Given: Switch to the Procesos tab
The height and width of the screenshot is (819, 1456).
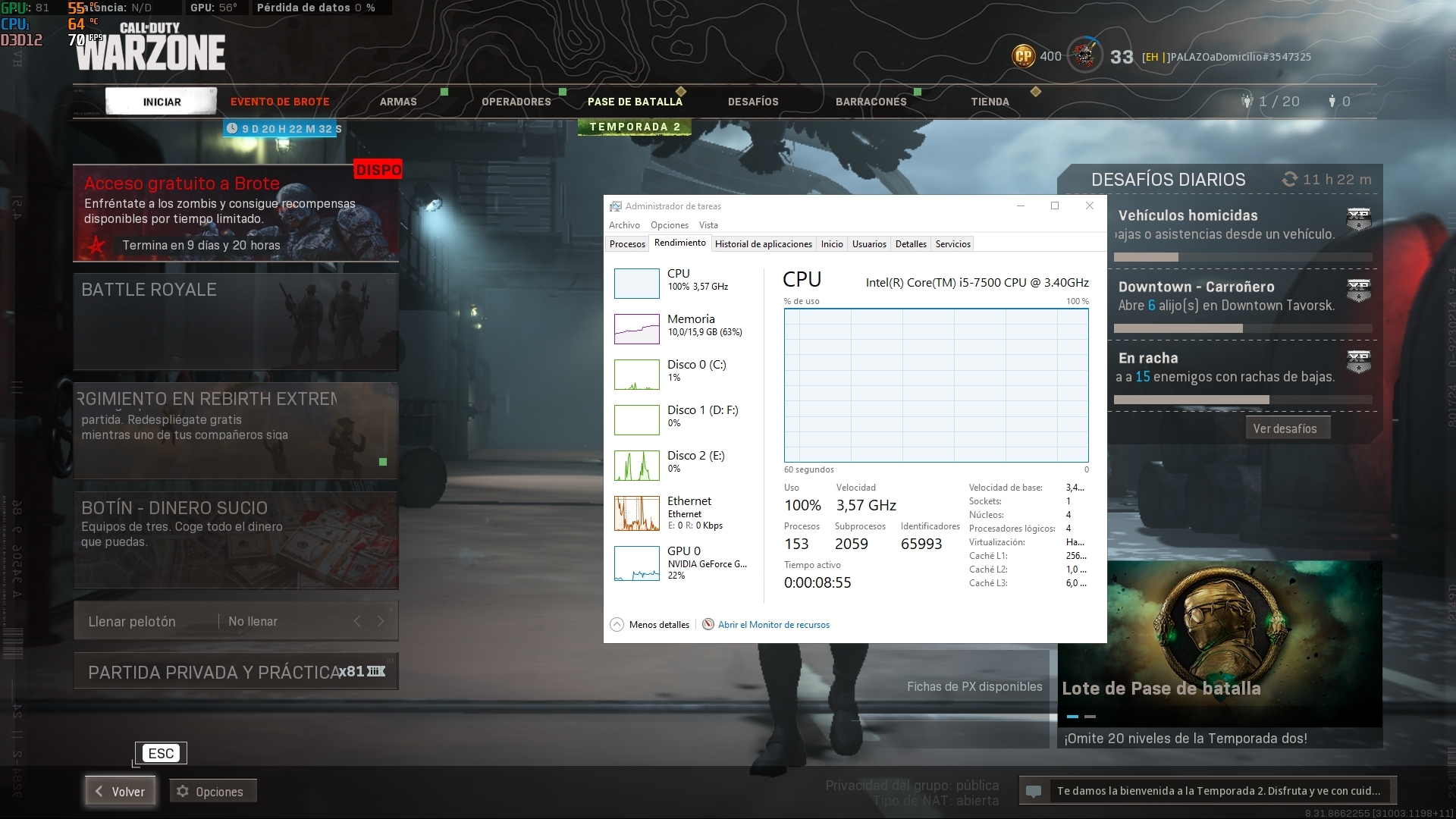Looking at the screenshot, I should pyautogui.click(x=627, y=244).
